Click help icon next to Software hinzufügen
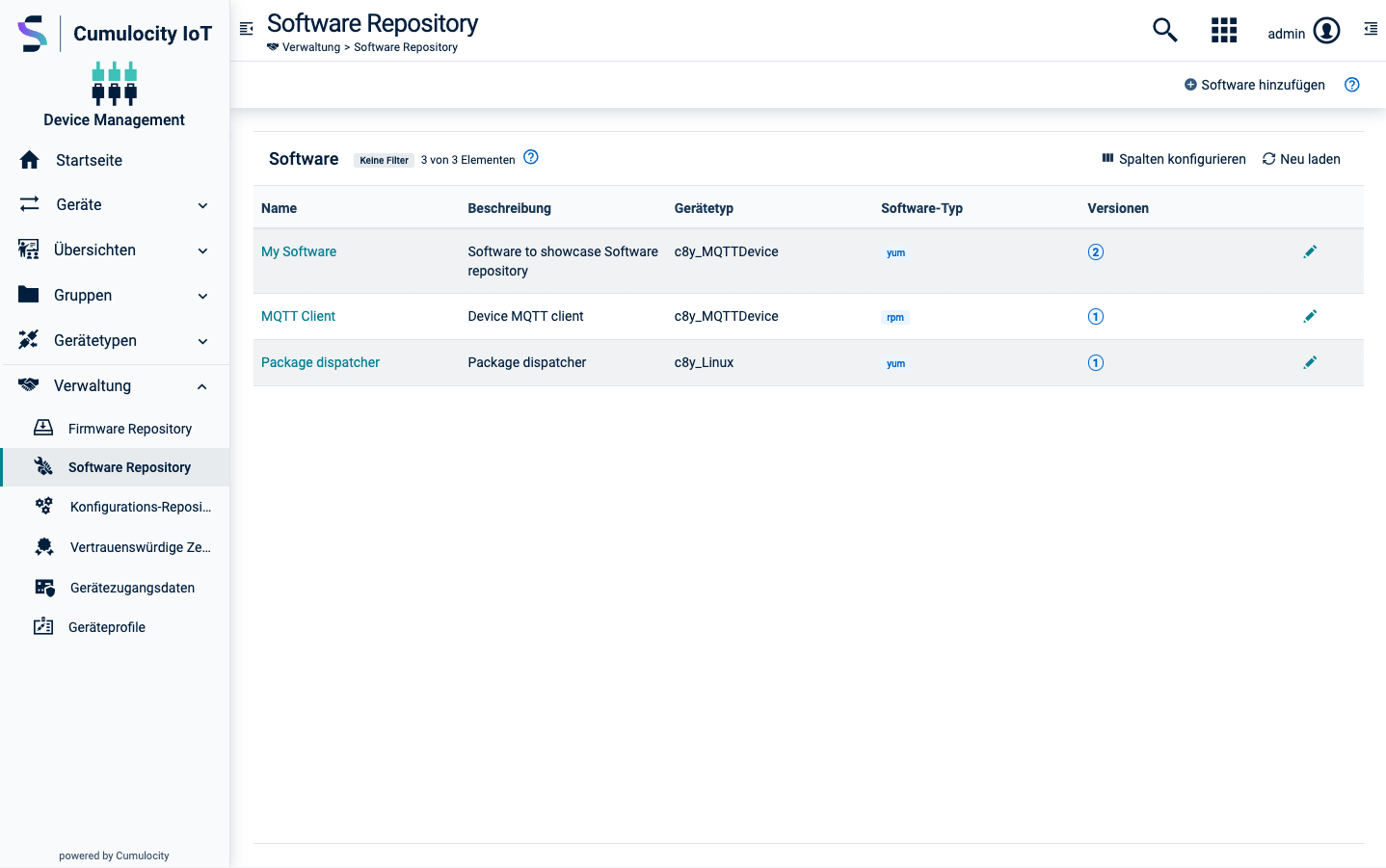This screenshot has height=868, width=1386. pos(1352,85)
